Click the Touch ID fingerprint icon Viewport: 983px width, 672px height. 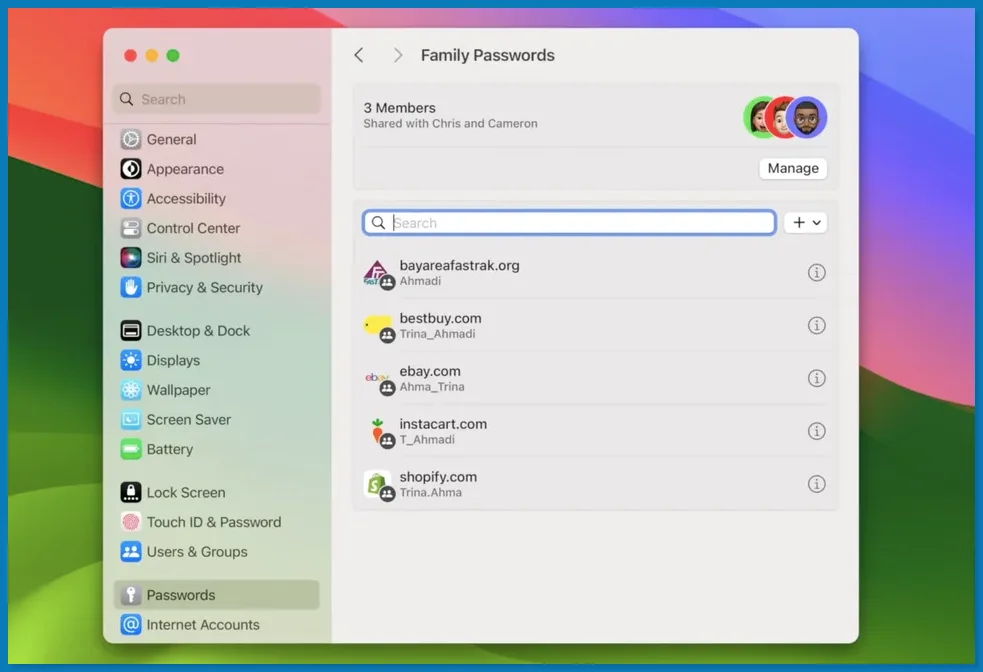(x=131, y=522)
